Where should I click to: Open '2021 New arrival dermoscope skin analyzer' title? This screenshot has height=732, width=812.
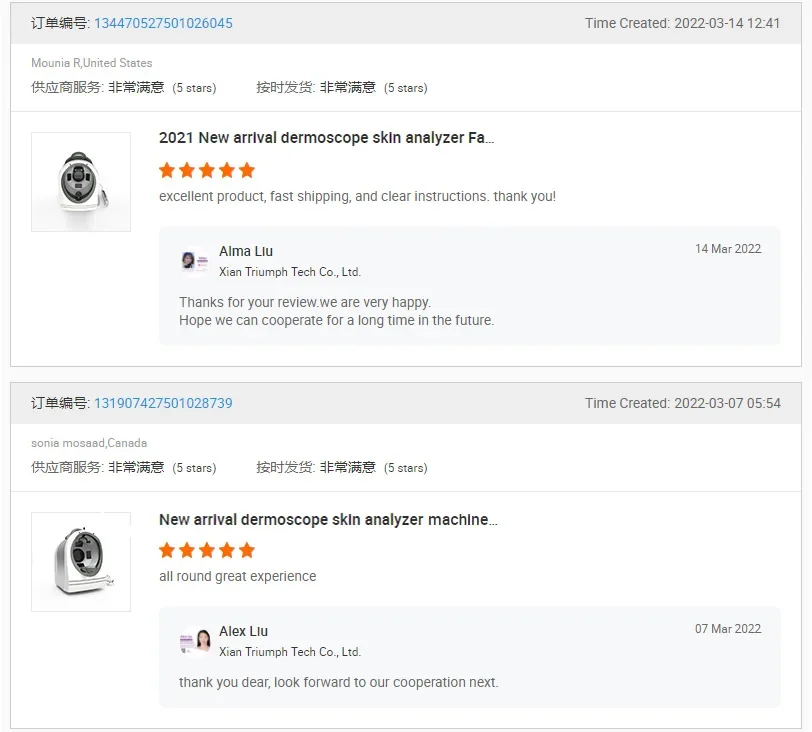(x=326, y=138)
